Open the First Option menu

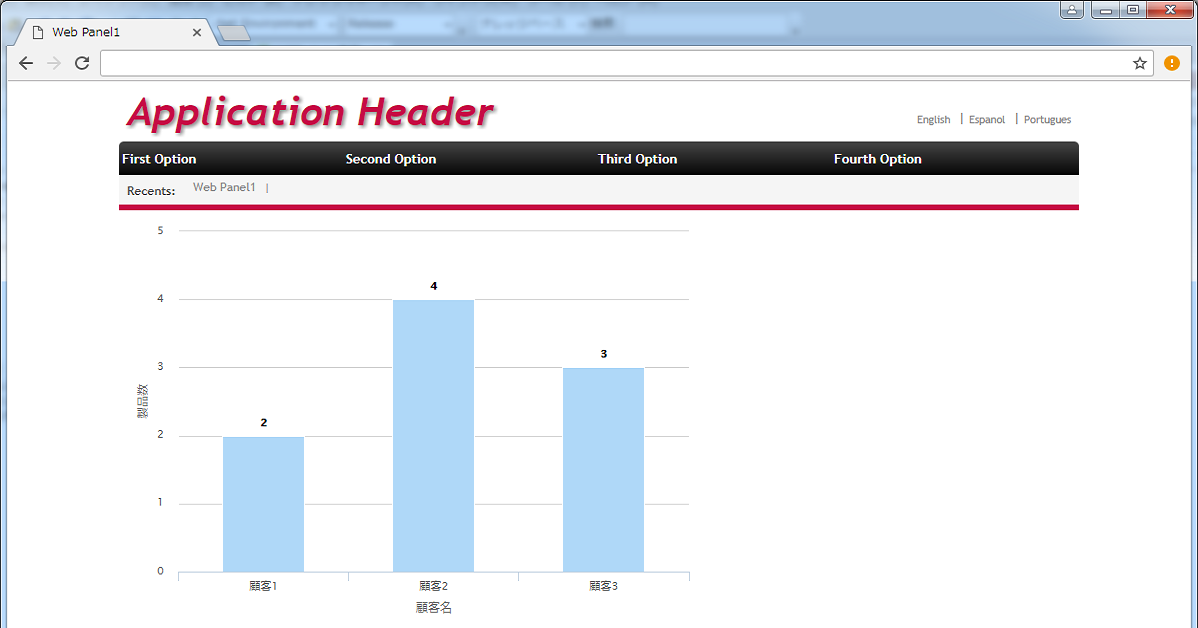[159, 159]
